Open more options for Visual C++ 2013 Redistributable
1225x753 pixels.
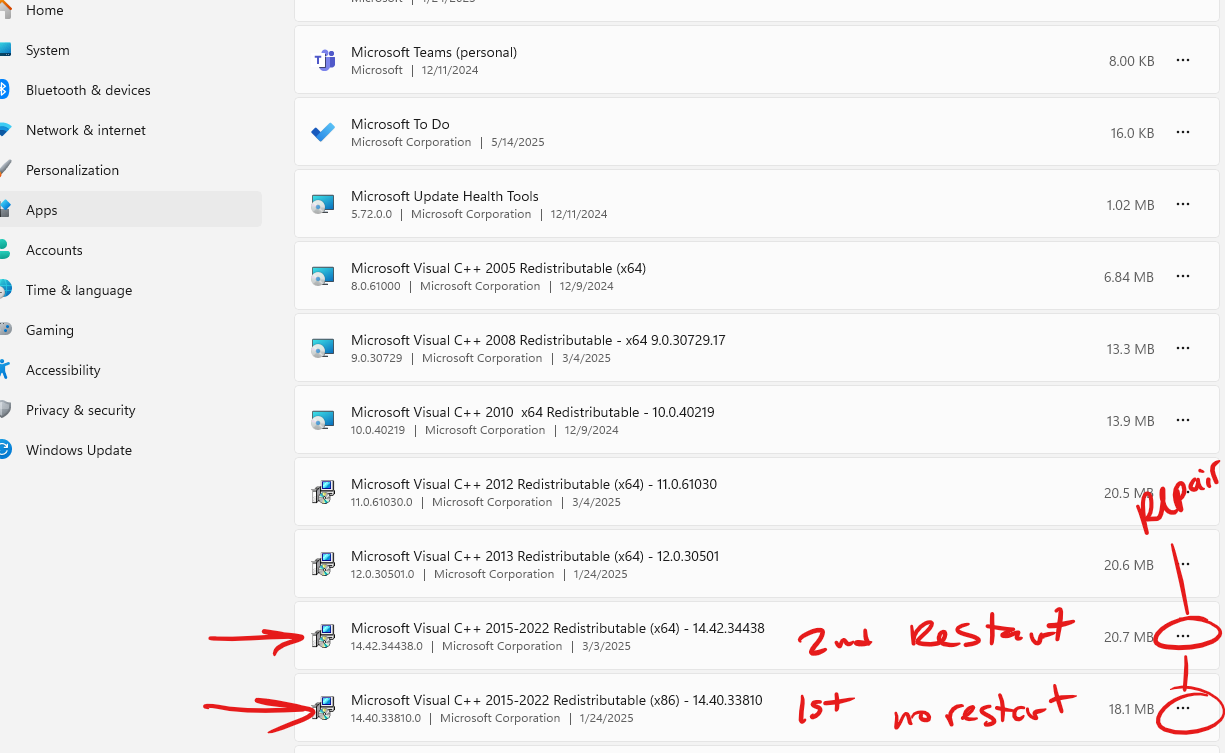point(1183,564)
